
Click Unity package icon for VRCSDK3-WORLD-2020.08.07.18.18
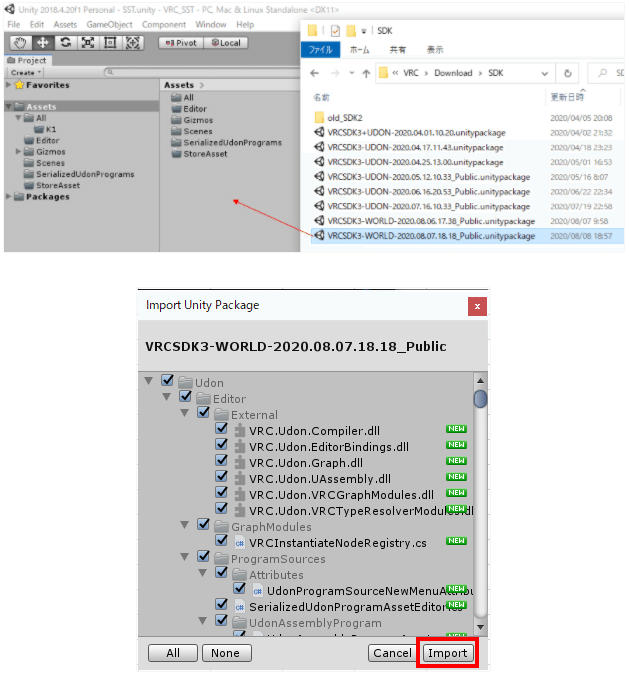(319, 235)
